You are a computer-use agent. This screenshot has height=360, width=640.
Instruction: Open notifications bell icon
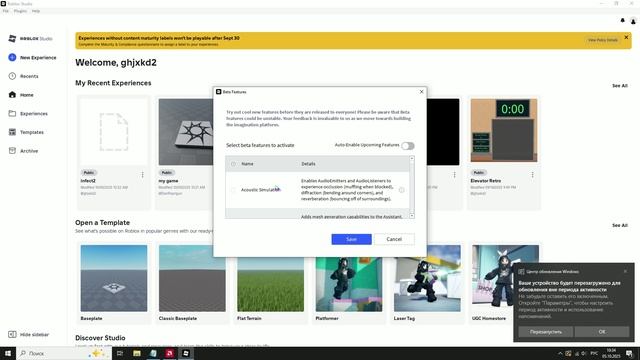point(622,20)
